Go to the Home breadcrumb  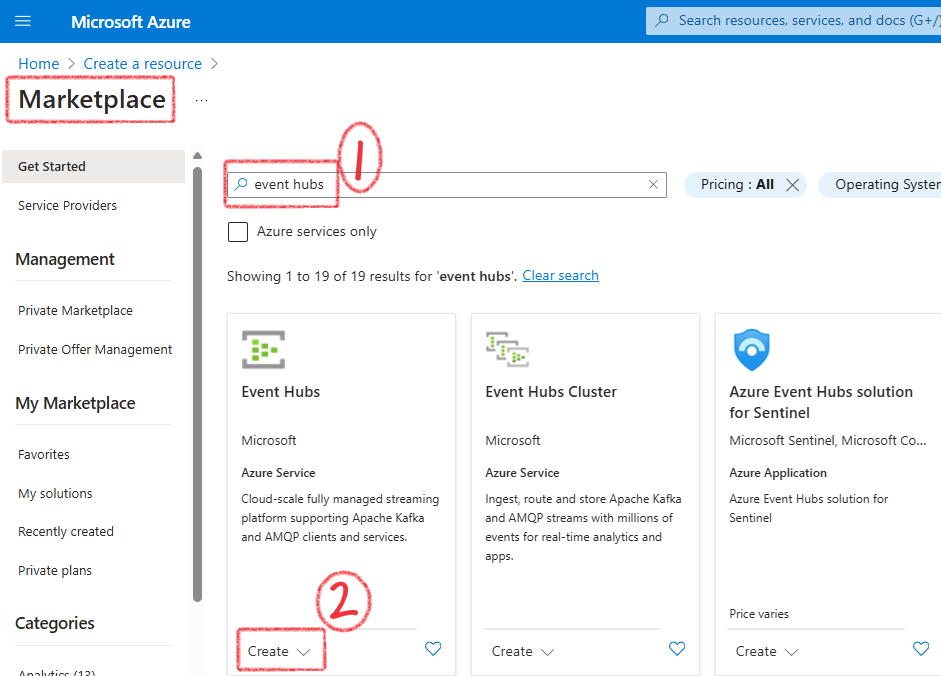[x=38, y=64]
